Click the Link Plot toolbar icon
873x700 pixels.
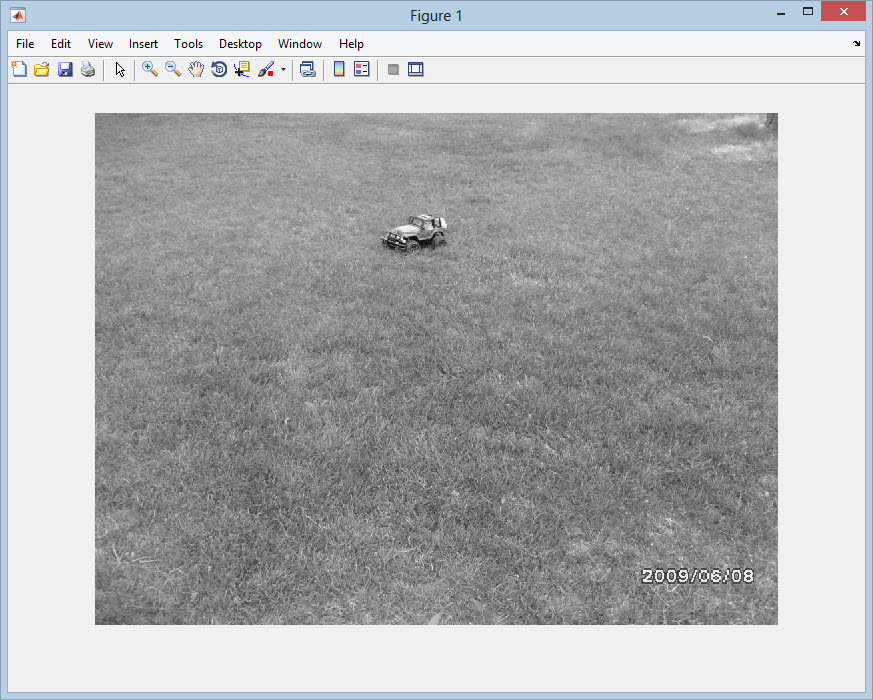click(x=307, y=69)
